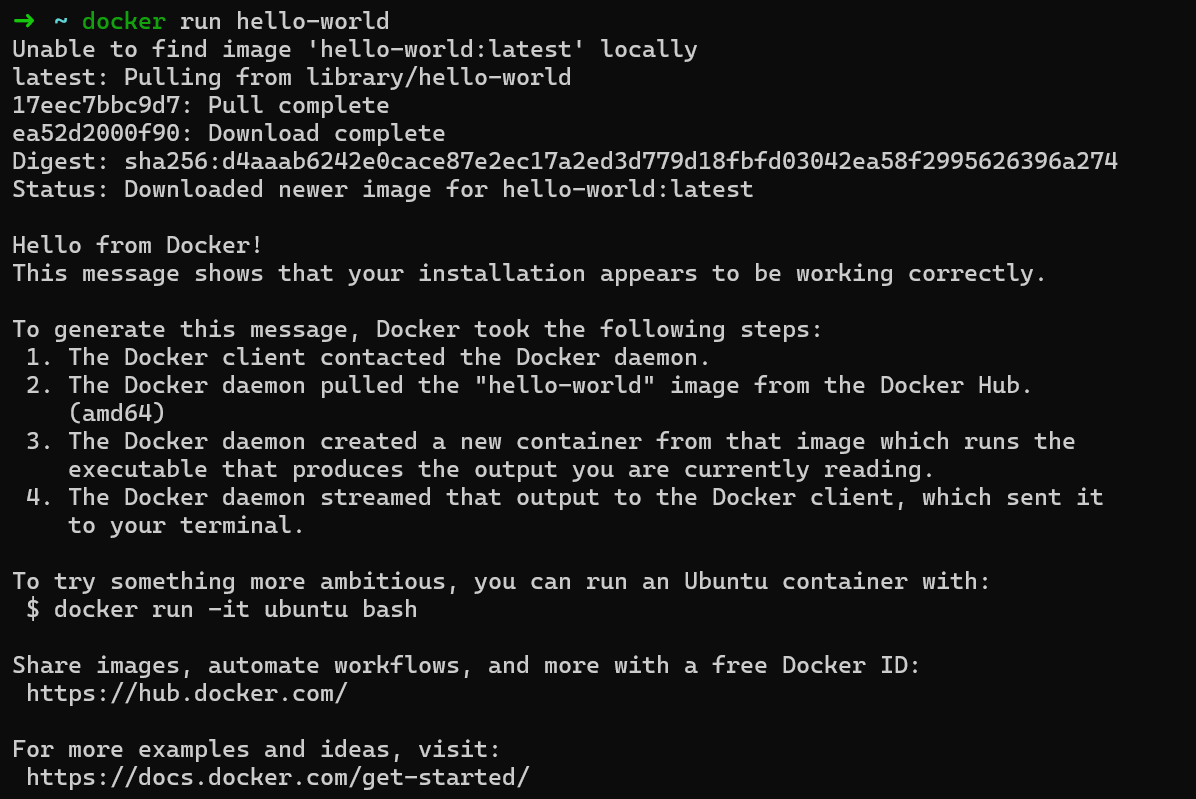Click the 'Share images, automate workflows' line
Image resolution: width=1196 pixels, height=799 pixels.
(x=466, y=665)
